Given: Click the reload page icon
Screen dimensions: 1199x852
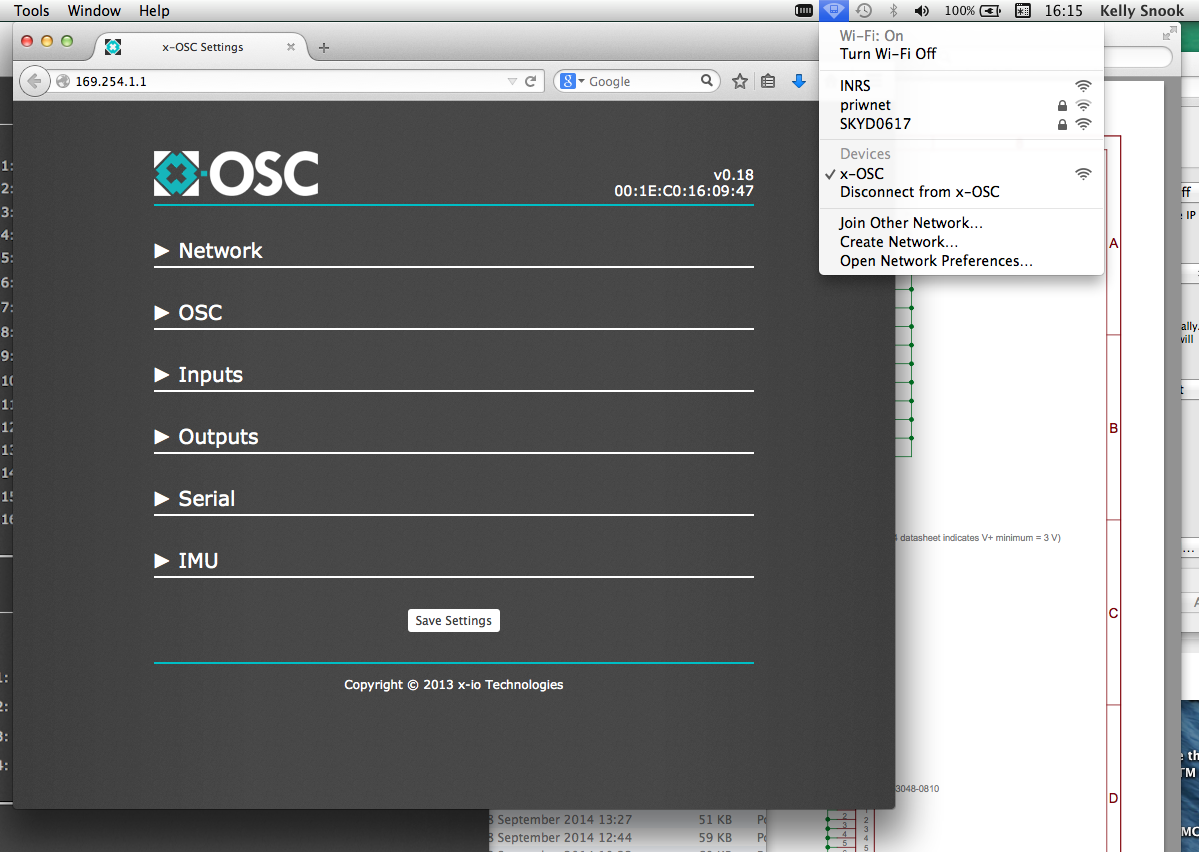Looking at the screenshot, I should coord(531,81).
